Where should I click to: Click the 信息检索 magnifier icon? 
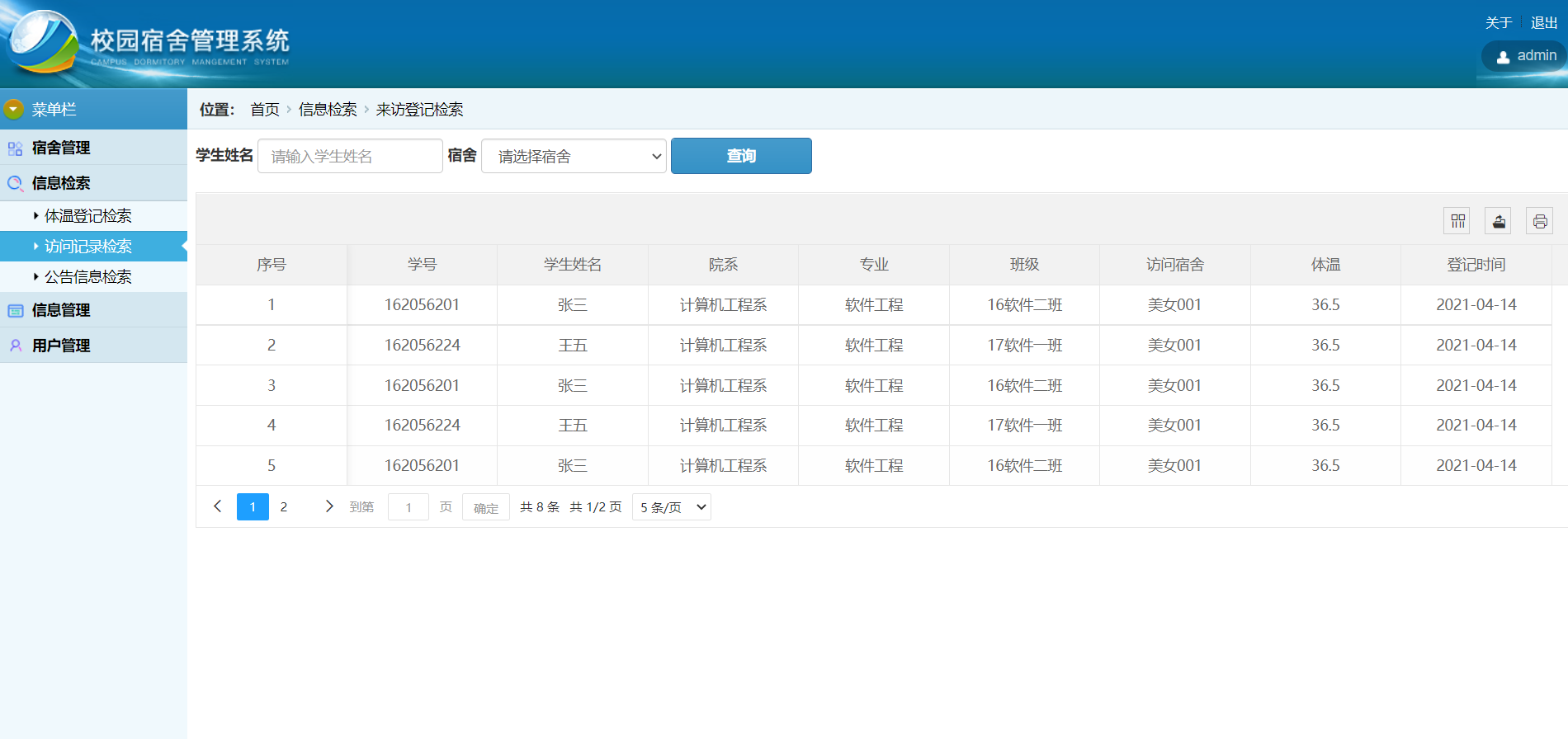pyautogui.click(x=15, y=184)
